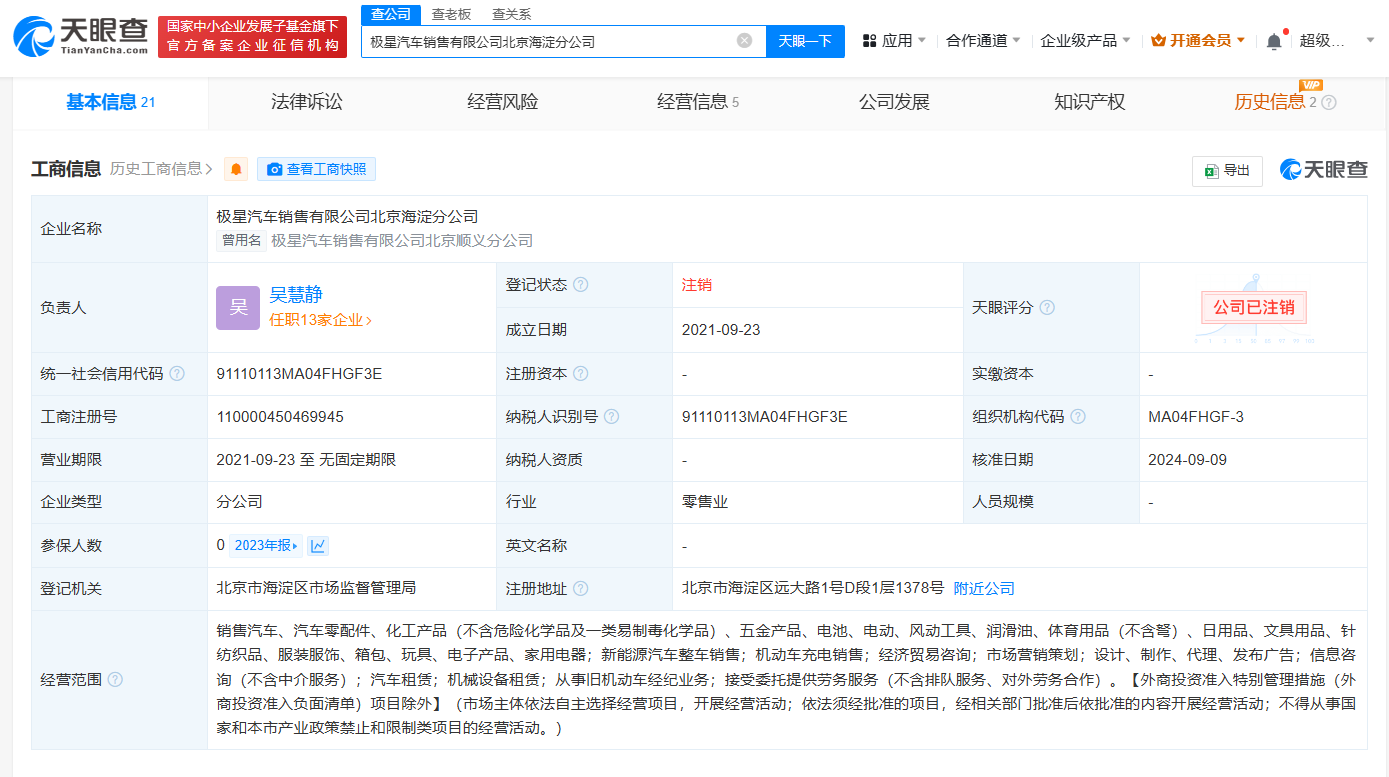Viewport: 1389px width, 777px height.
Task: 点击搜索框中的清除图标
Action: tap(743, 42)
